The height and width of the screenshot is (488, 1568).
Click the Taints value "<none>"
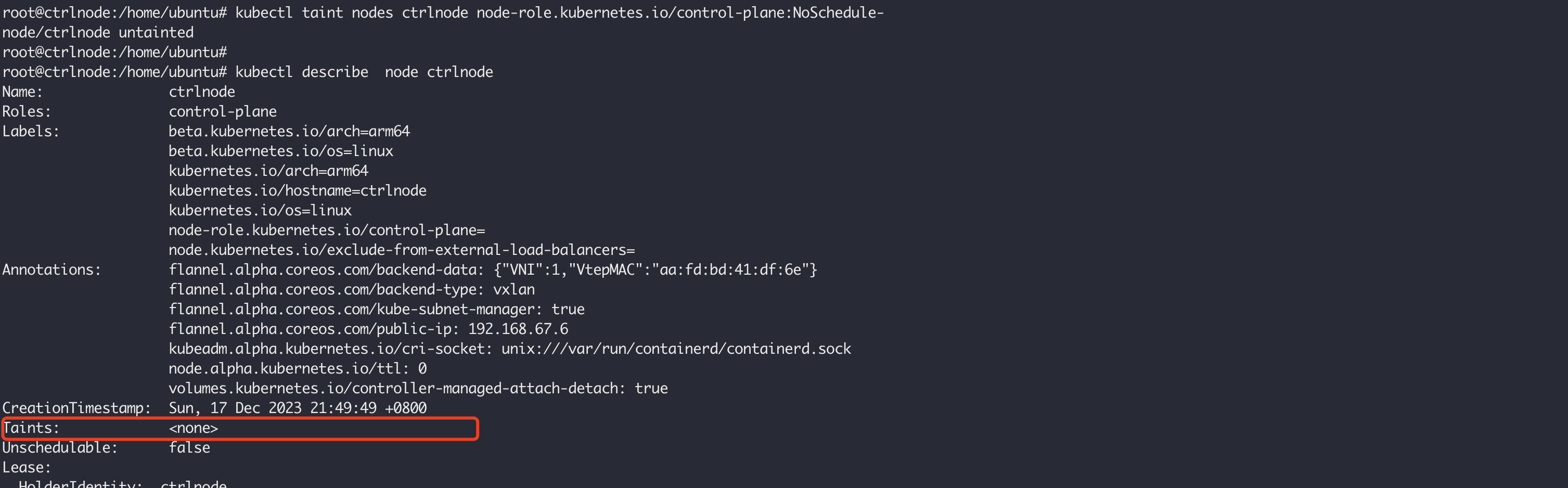[x=193, y=428]
